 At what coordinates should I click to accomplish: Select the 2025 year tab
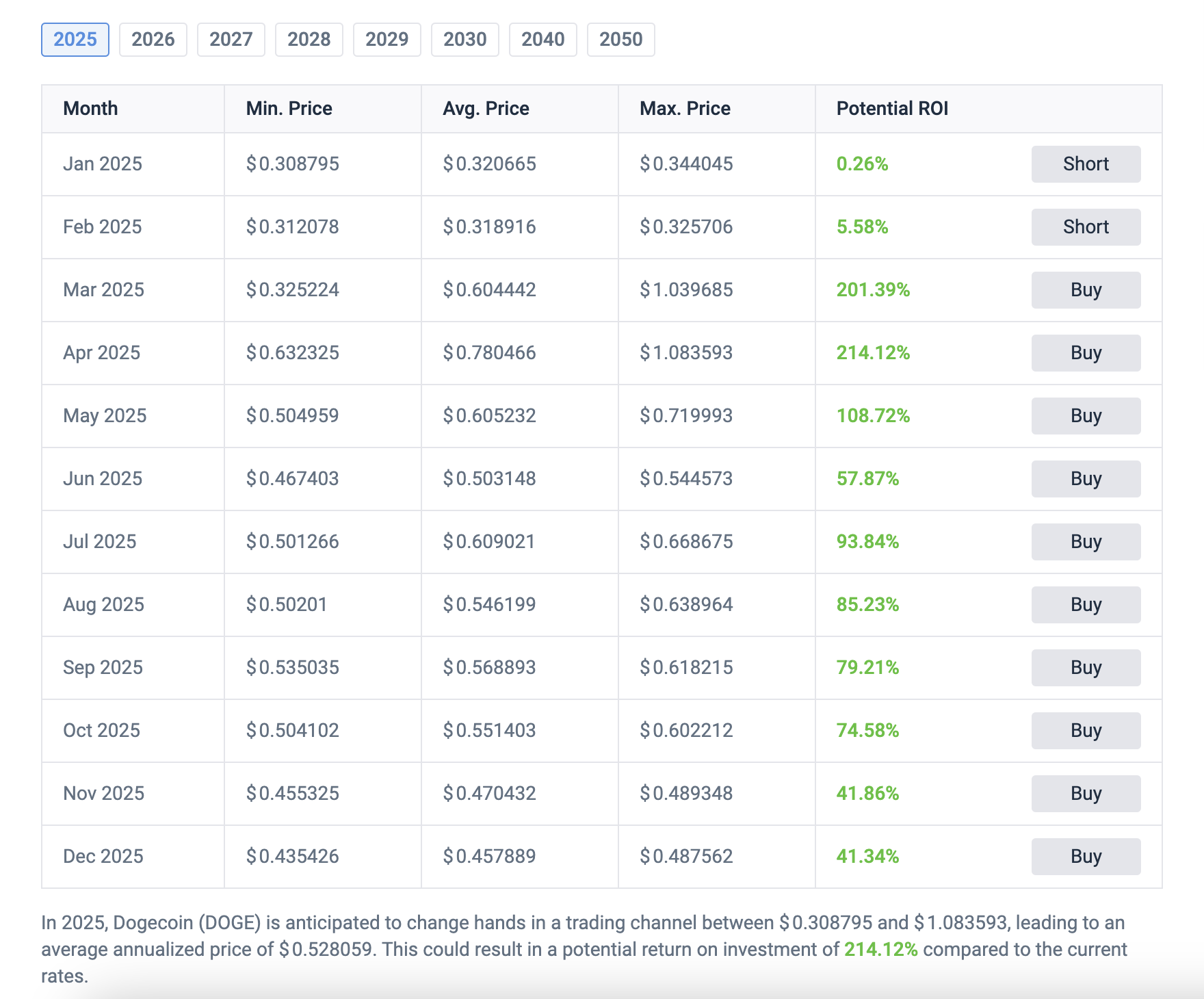pos(75,40)
